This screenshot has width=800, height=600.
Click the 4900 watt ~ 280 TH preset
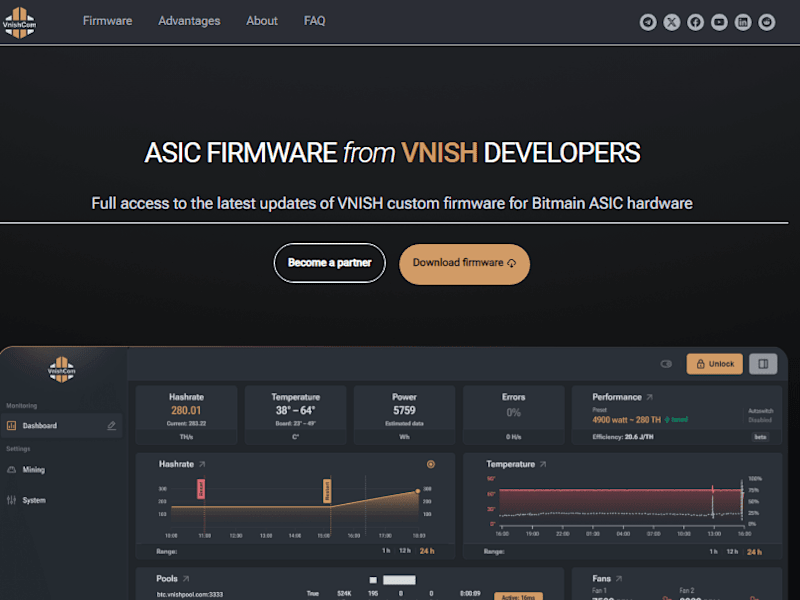tap(627, 420)
